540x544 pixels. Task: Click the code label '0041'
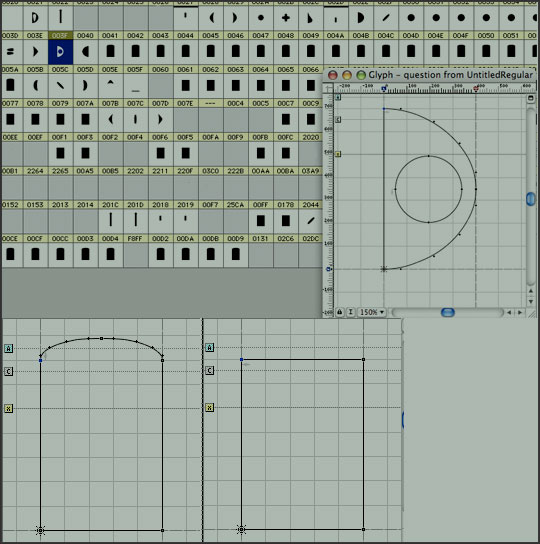click(110, 35)
